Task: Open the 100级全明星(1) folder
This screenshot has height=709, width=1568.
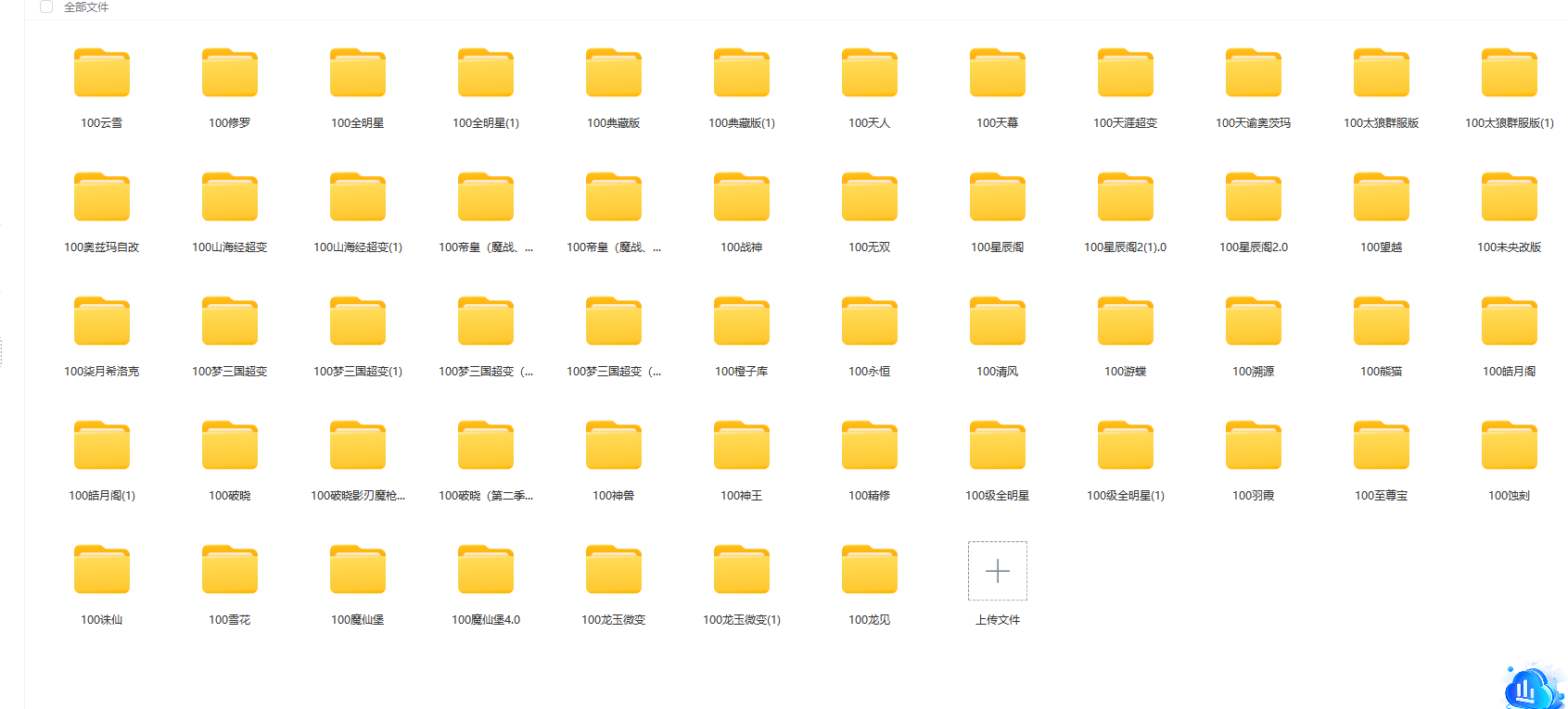Action: pos(1125,446)
